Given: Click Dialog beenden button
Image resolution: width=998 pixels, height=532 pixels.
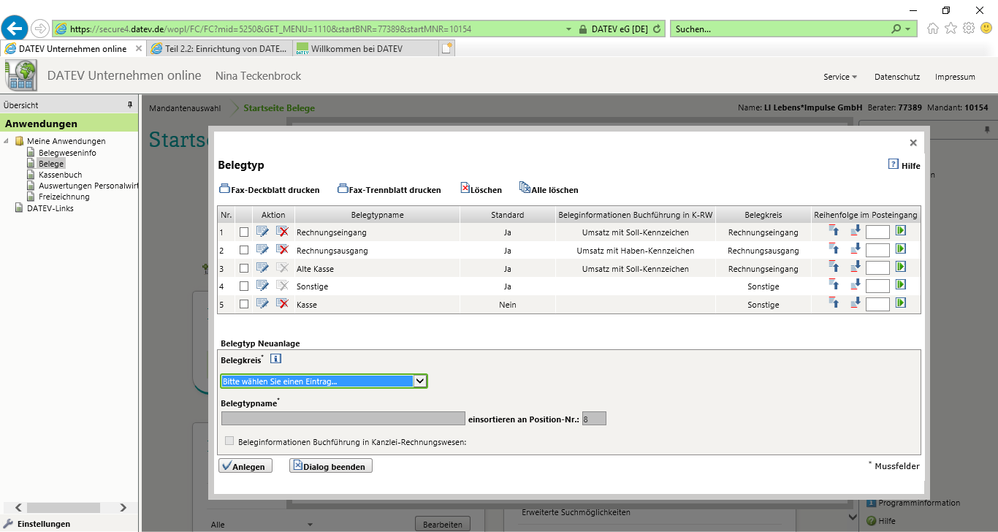Looking at the screenshot, I should [x=331, y=466].
